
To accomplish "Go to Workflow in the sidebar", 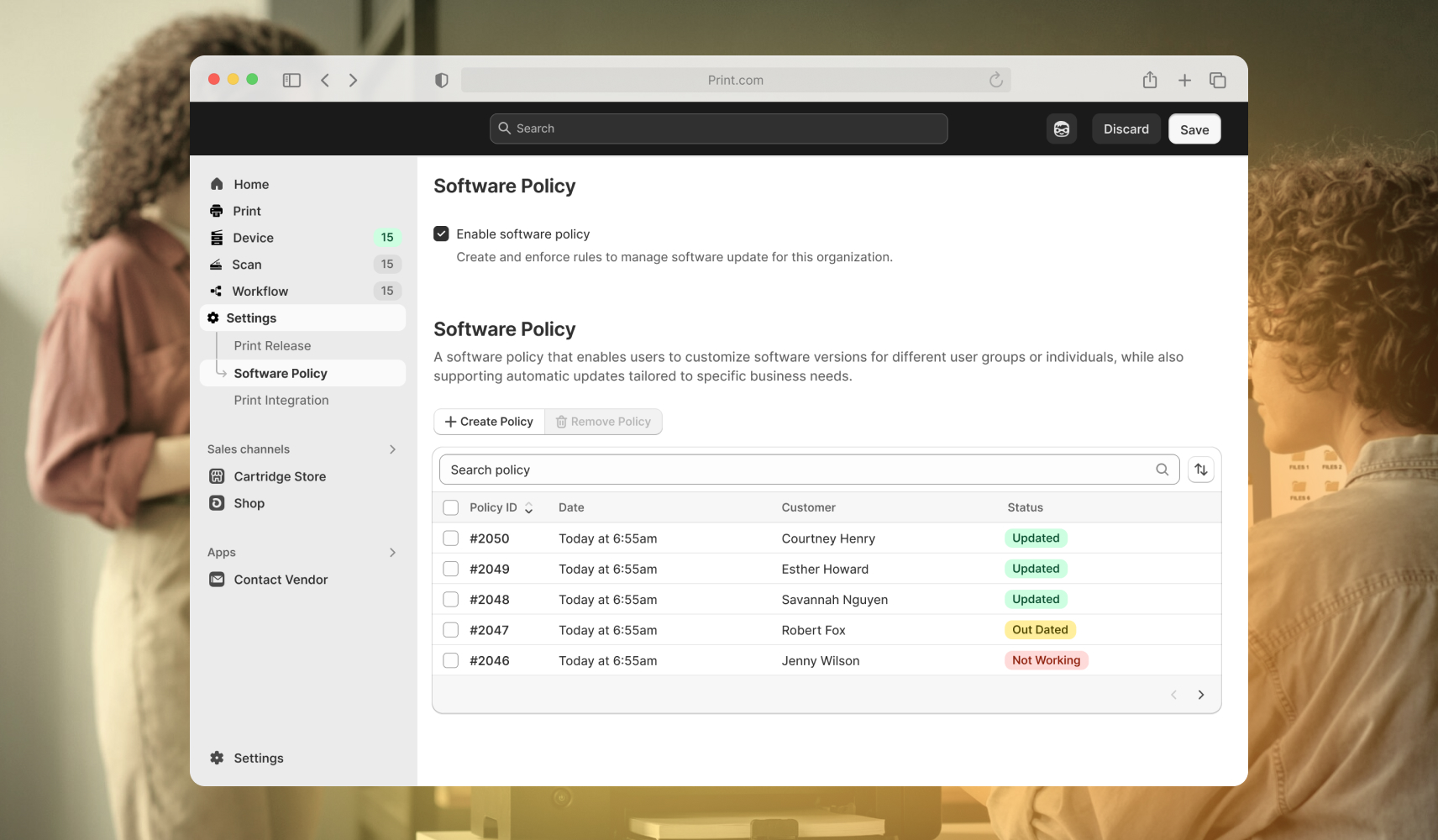I will pos(260,291).
